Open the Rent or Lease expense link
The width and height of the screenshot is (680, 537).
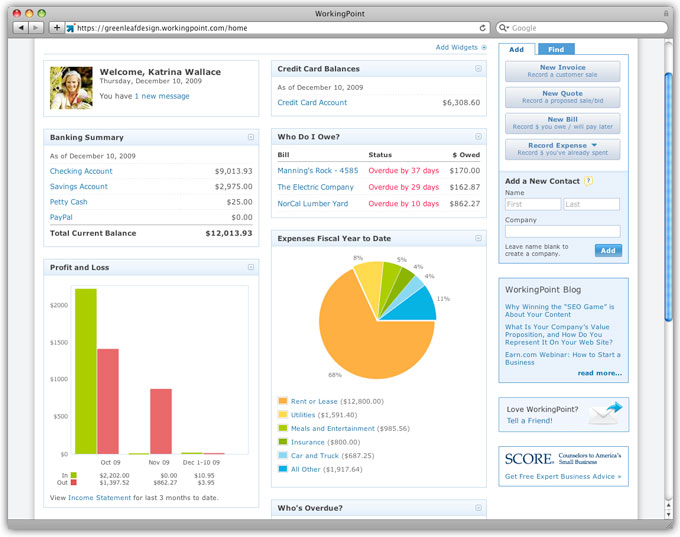tap(314, 401)
